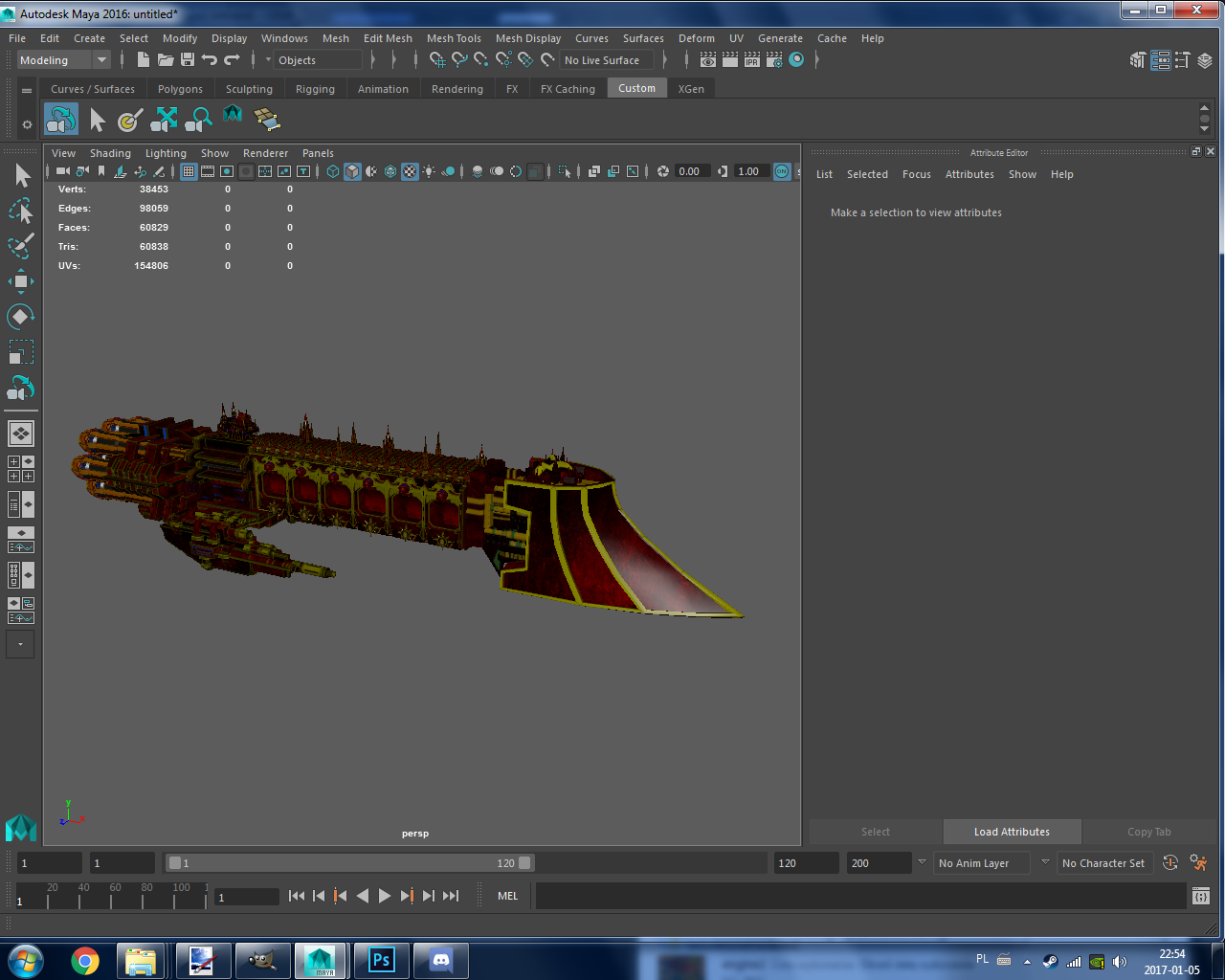1225x980 pixels.
Task: Select the arrow Select Tool in the left toolbar
Action: coord(21,175)
